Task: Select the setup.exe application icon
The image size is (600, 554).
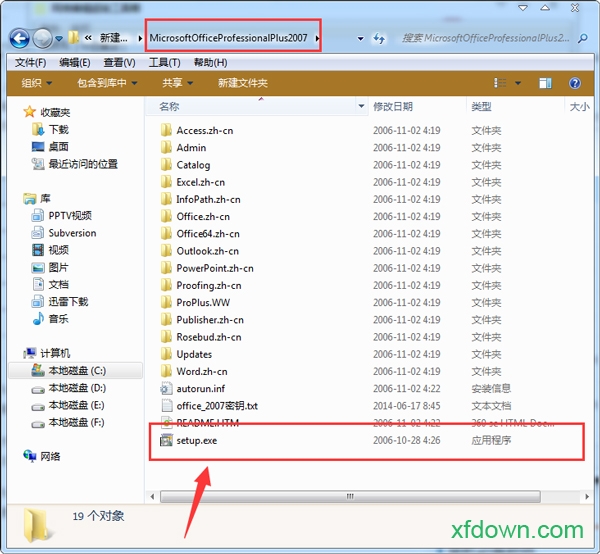Action: (x=166, y=440)
